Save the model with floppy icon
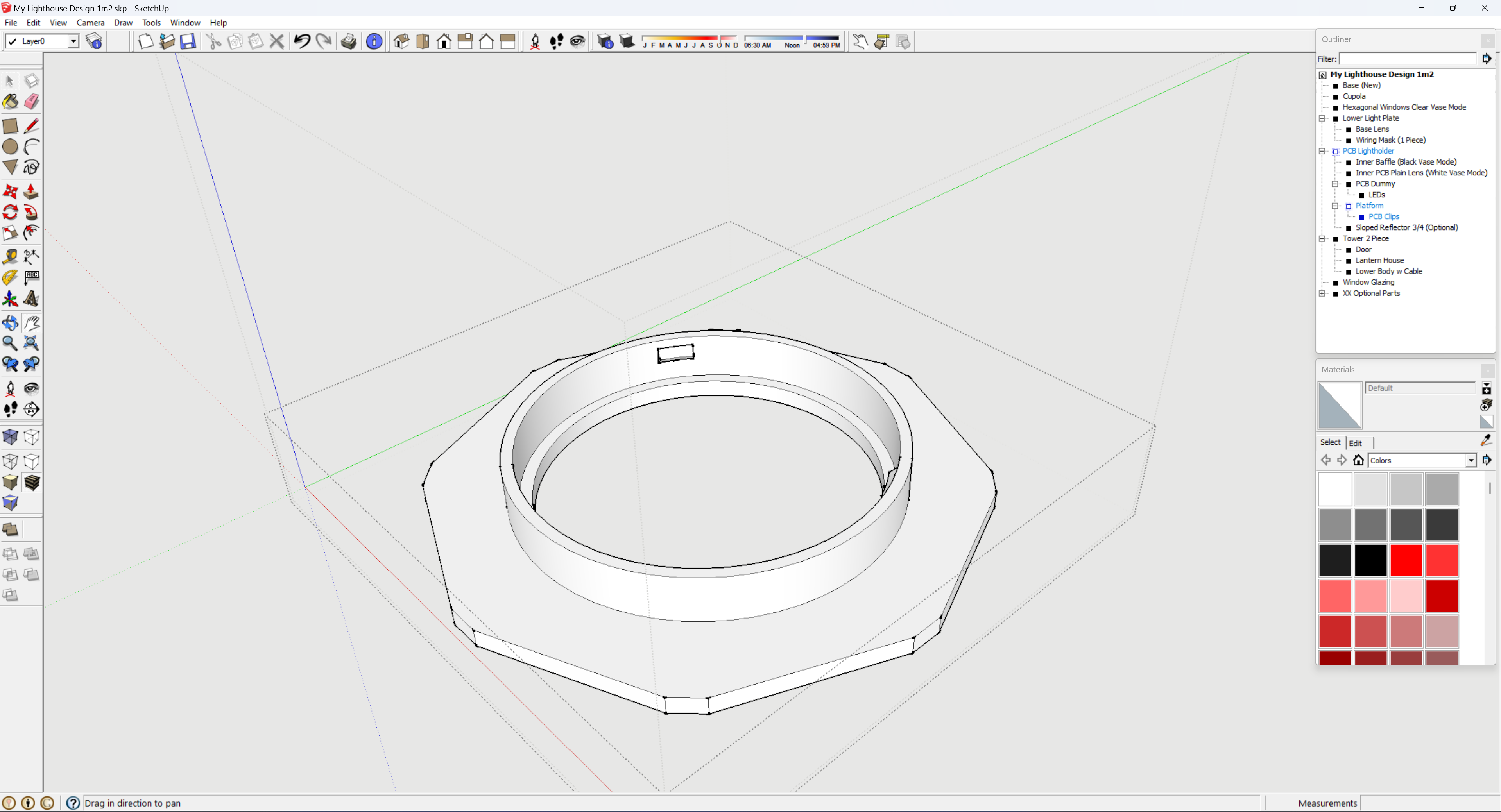Screen dimensions: 1501x812 188,41
